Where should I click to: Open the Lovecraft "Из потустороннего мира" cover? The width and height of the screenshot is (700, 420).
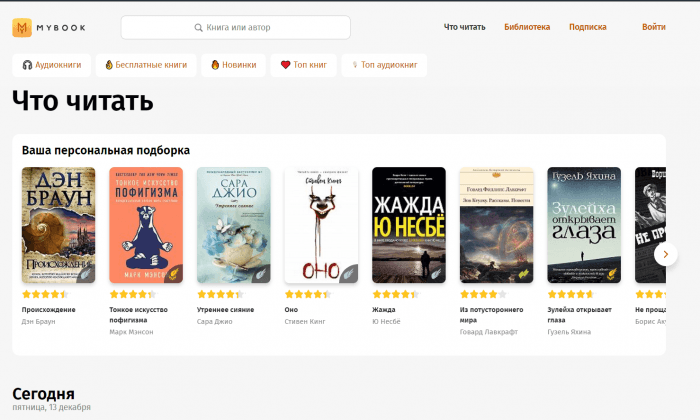click(496, 225)
